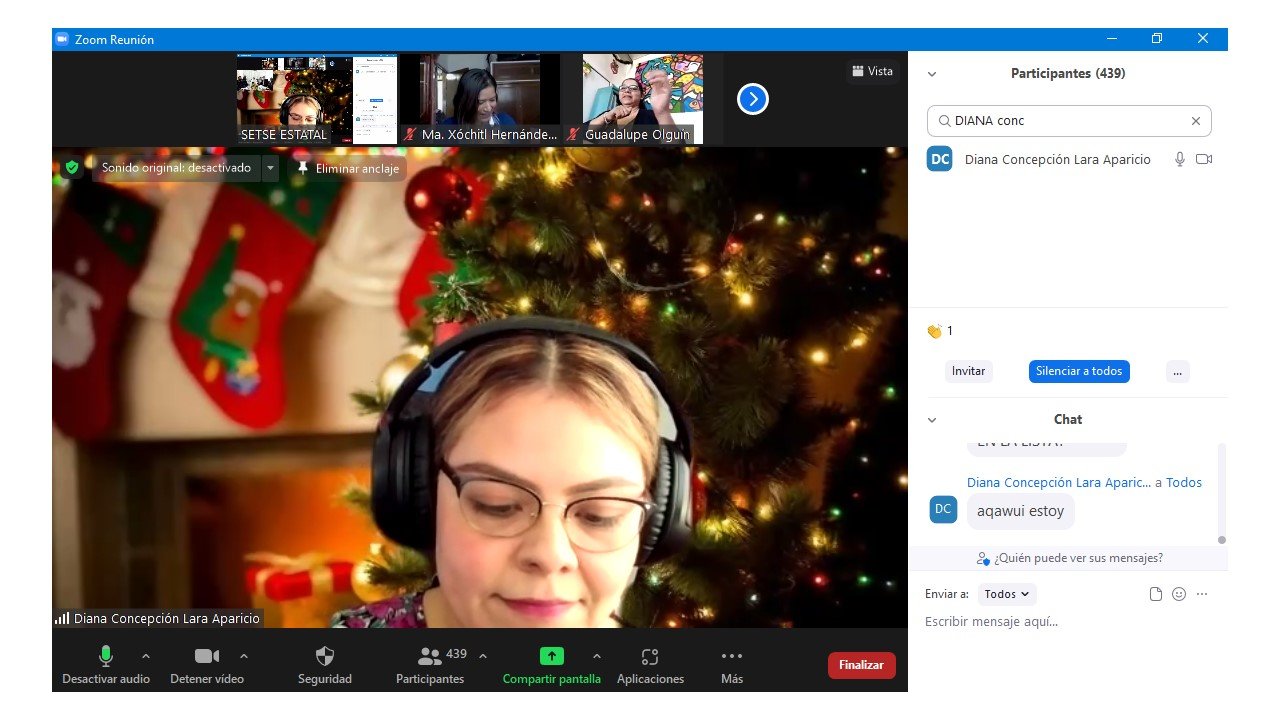
Task: Click the file attachment icon in chat
Action: click(1156, 594)
